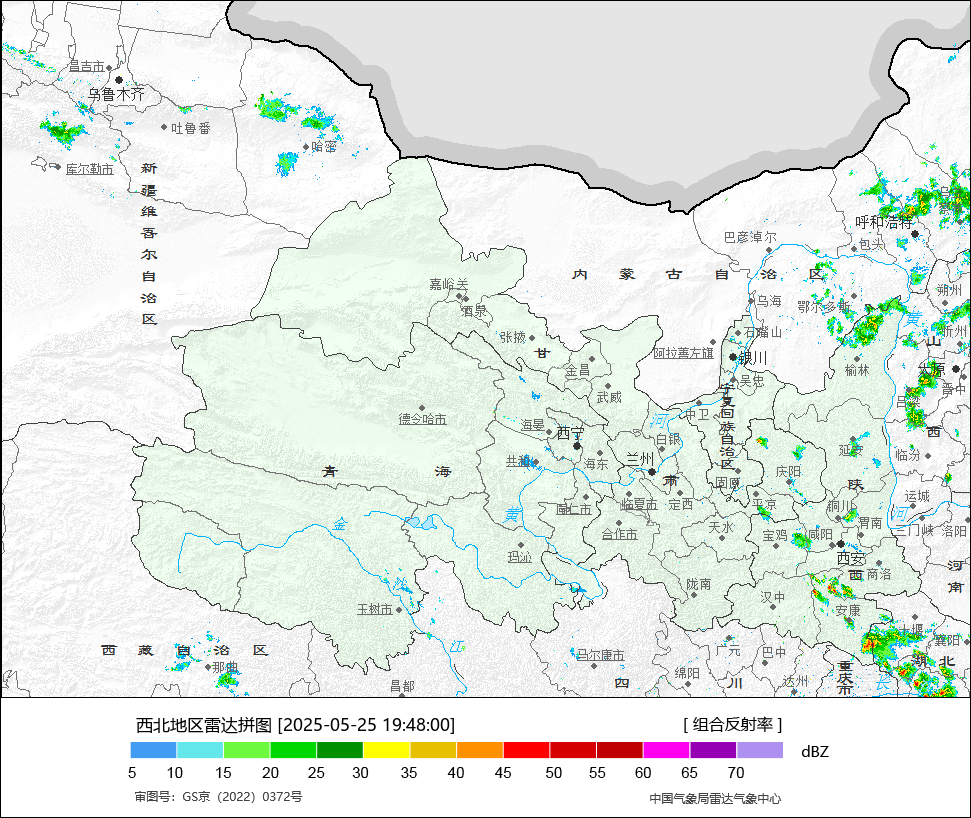Image resolution: width=971 pixels, height=818 pixels.
Task: Click the 乌海 city label
Action: point(769,301)
